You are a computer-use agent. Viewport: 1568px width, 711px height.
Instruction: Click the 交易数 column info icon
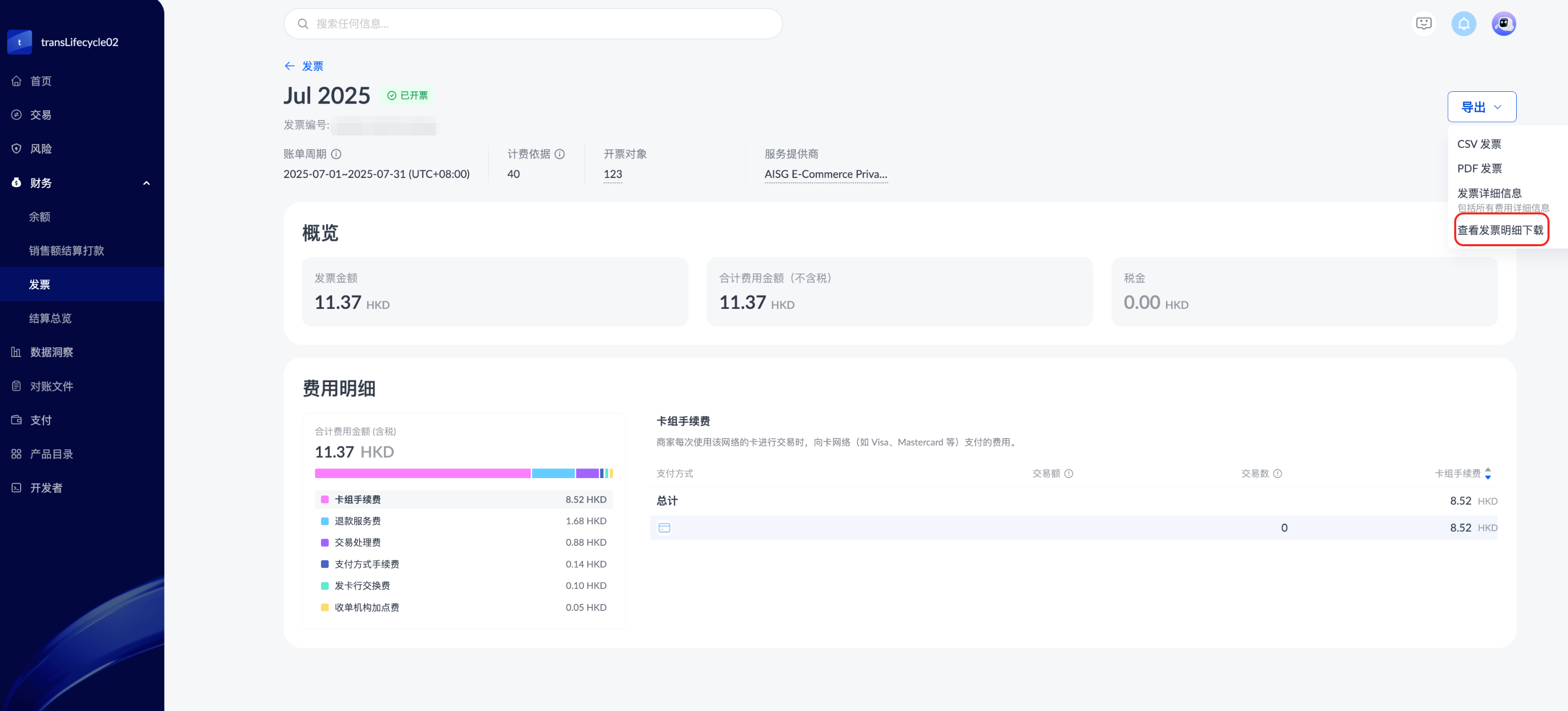pos(1277,473)
